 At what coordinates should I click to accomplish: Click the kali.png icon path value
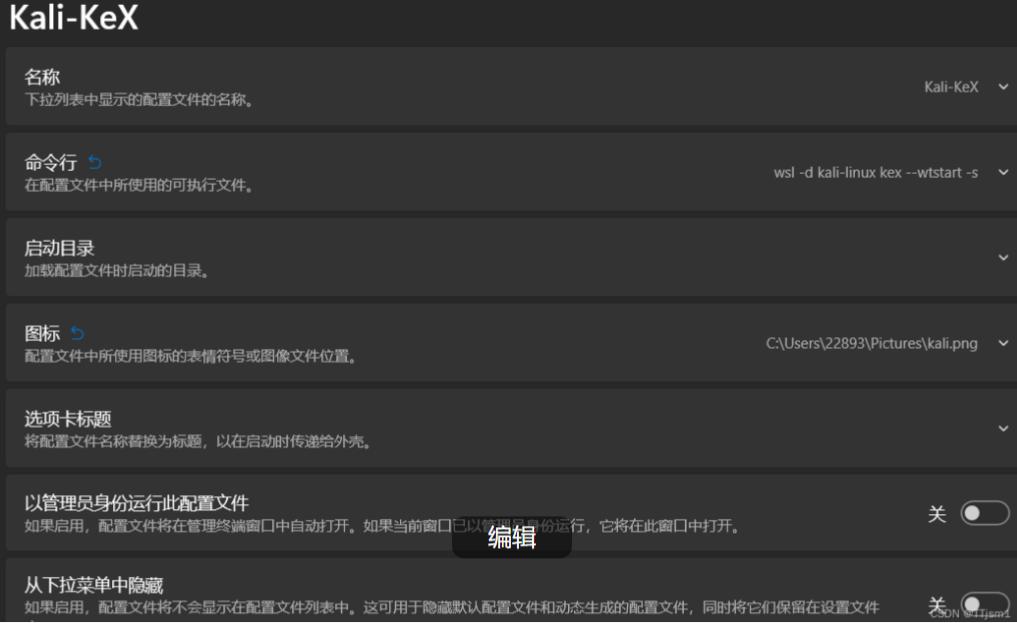point(872,343)
